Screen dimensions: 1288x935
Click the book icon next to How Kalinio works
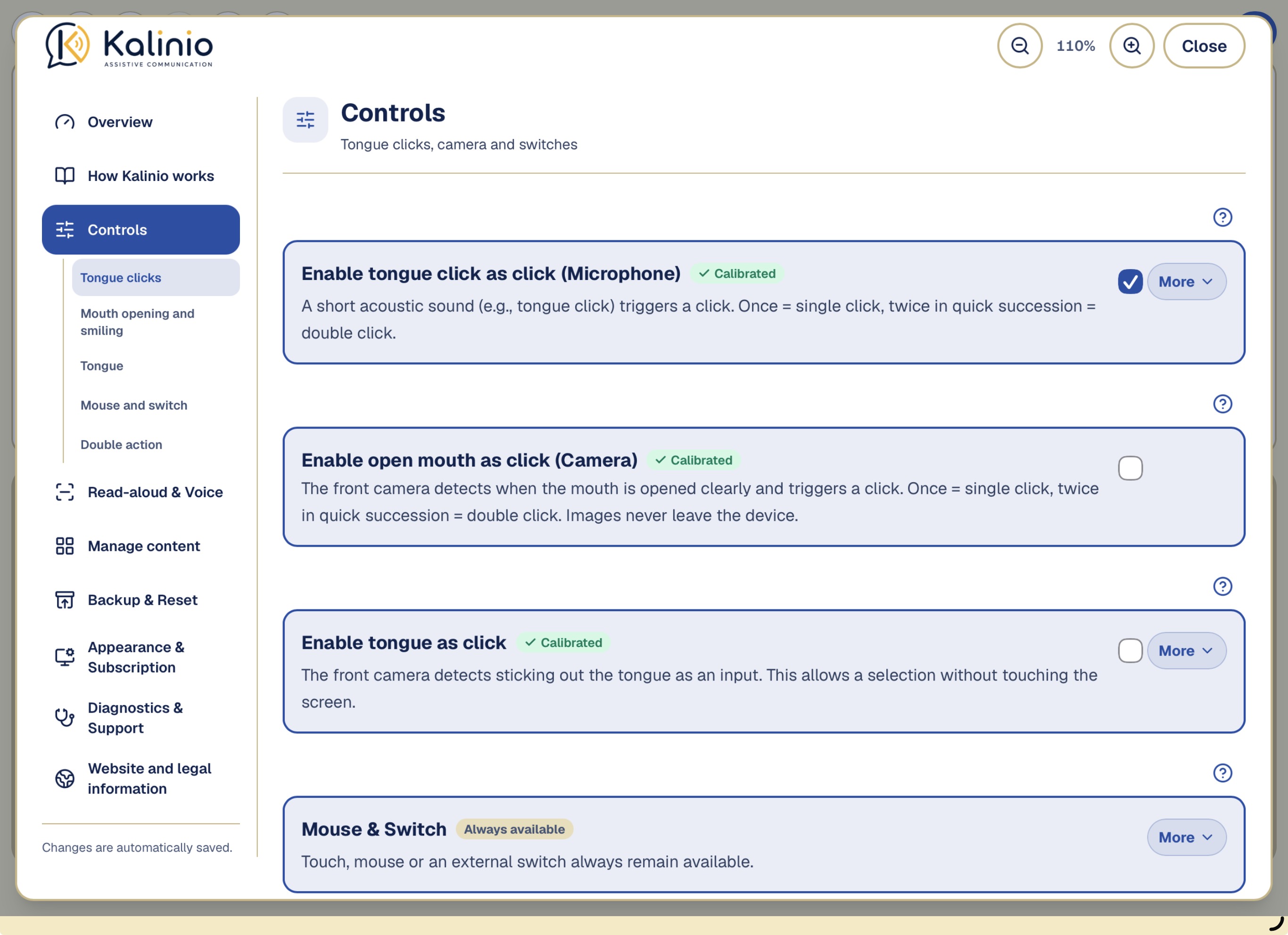click(x=65, y=176)
